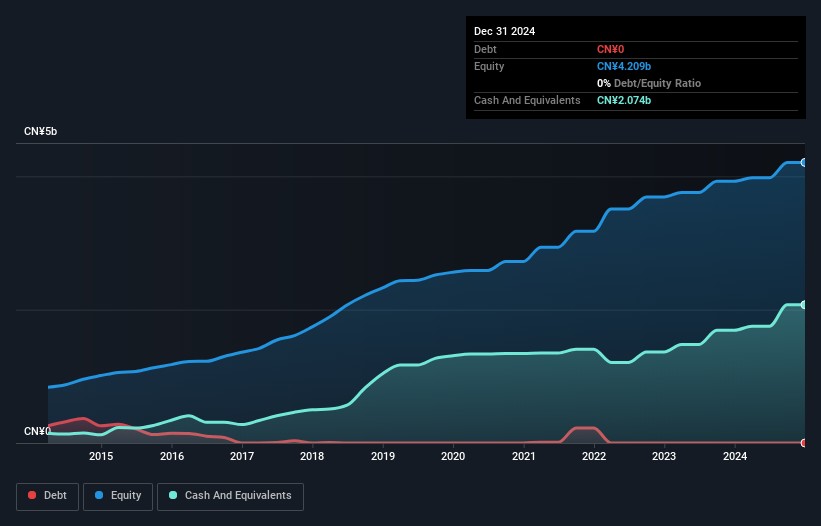Click the teal Cash endpoint marker

point(804,305)
